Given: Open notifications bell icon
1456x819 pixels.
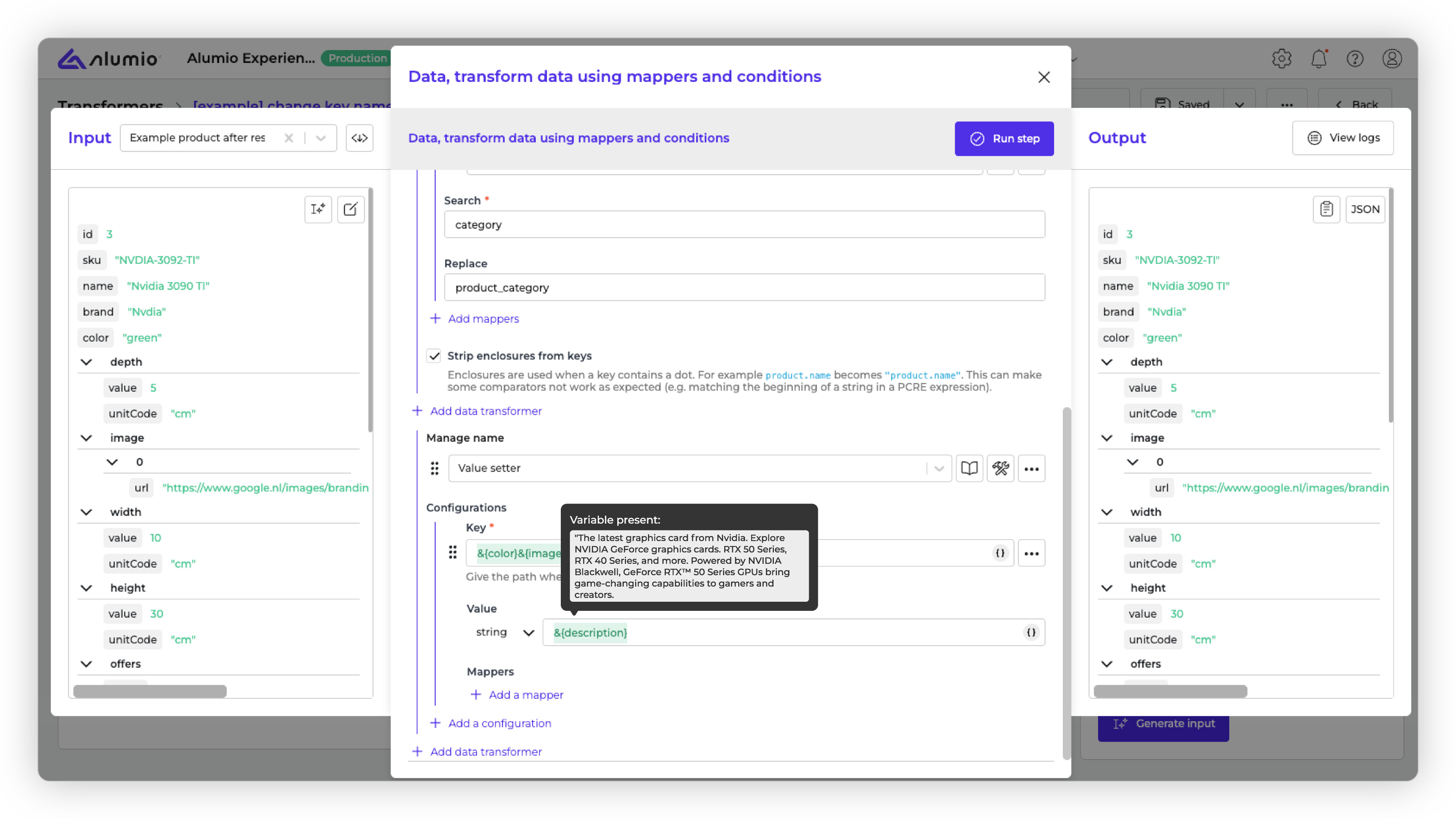Looking at the screenshot, I should point(1318,59).
